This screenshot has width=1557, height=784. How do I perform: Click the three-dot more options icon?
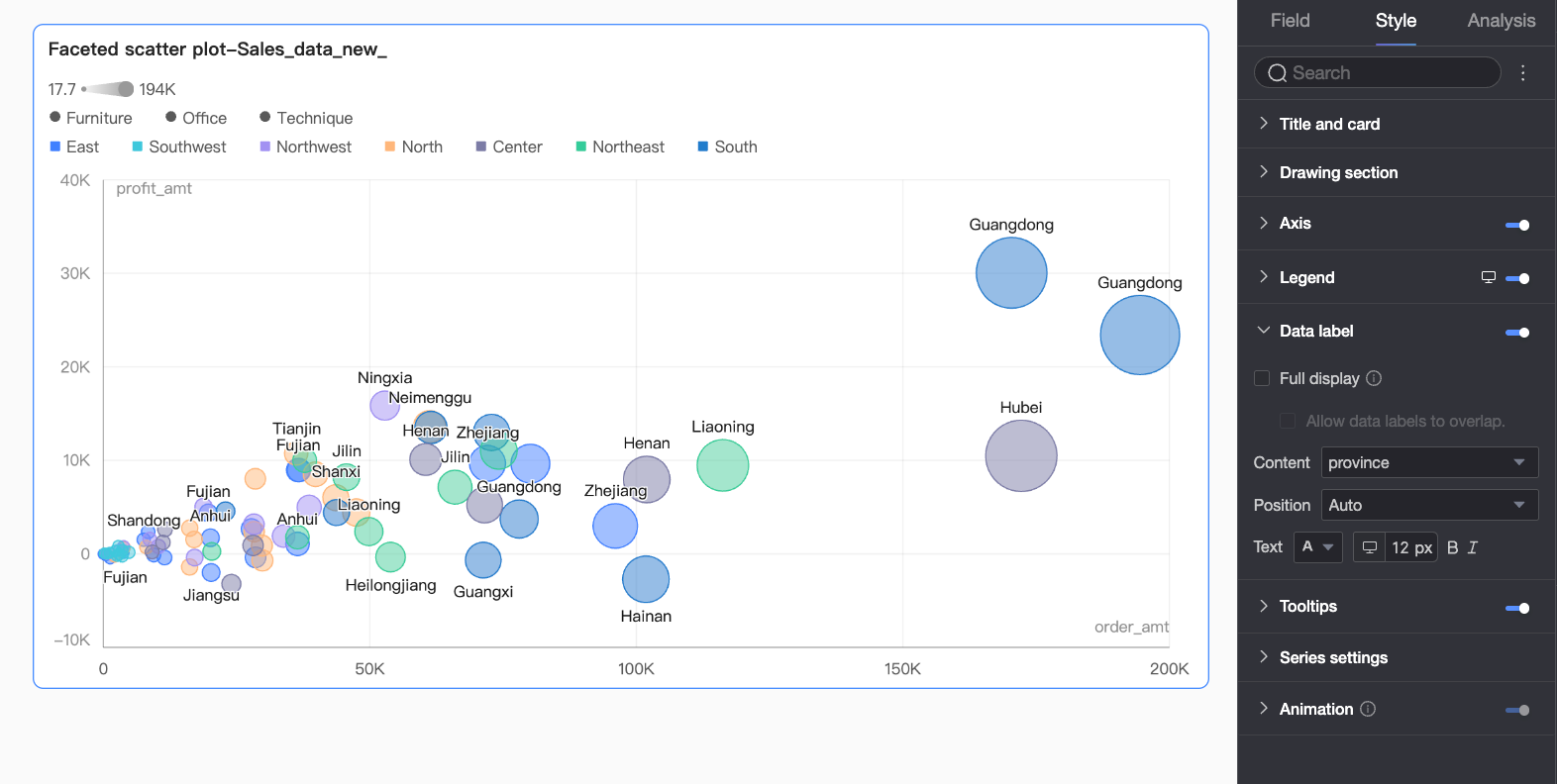1523,72
